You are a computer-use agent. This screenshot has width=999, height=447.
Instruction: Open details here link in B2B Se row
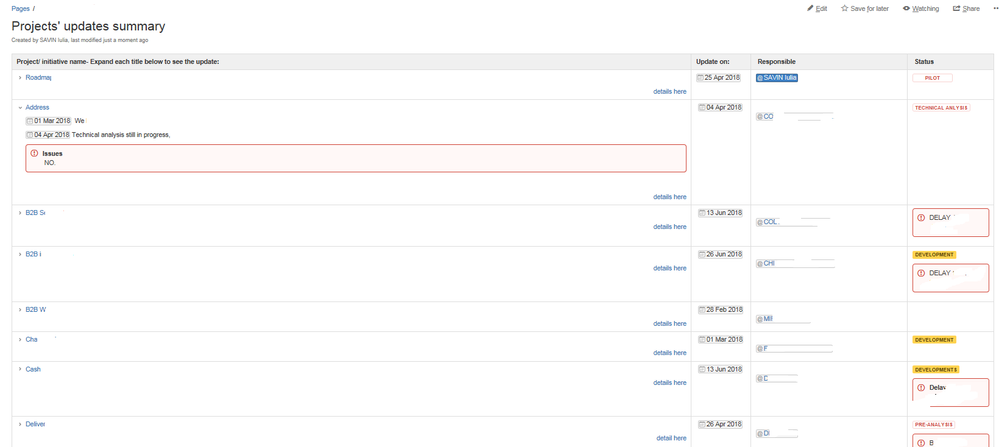point(670,227)
